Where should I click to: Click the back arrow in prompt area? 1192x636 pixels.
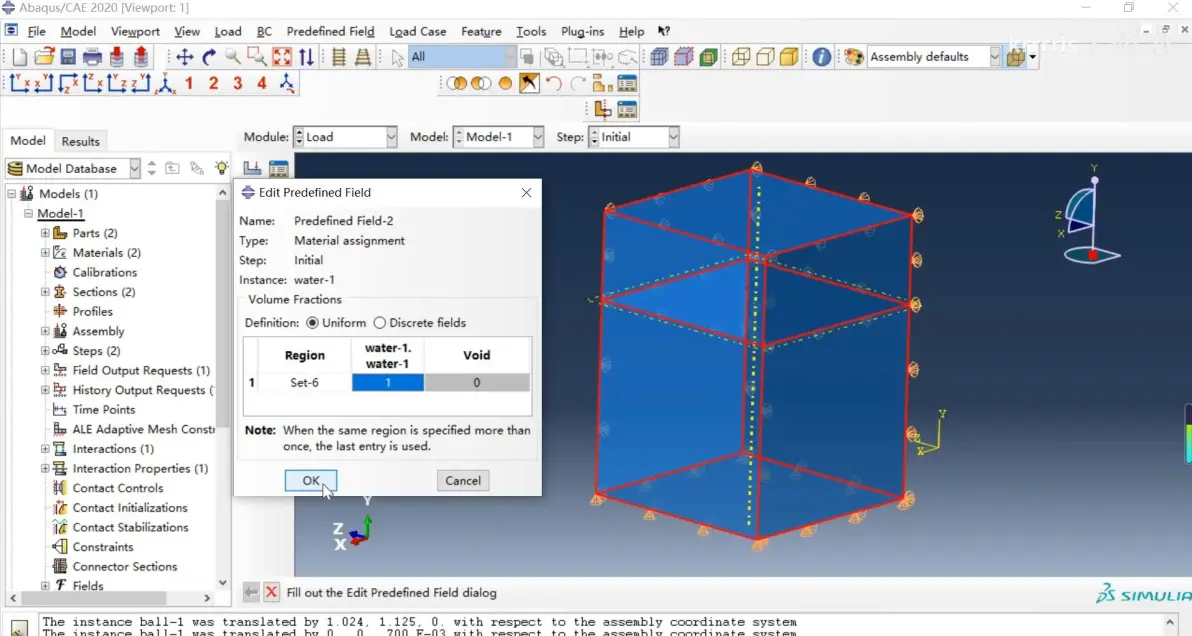(x=251, y=593)
